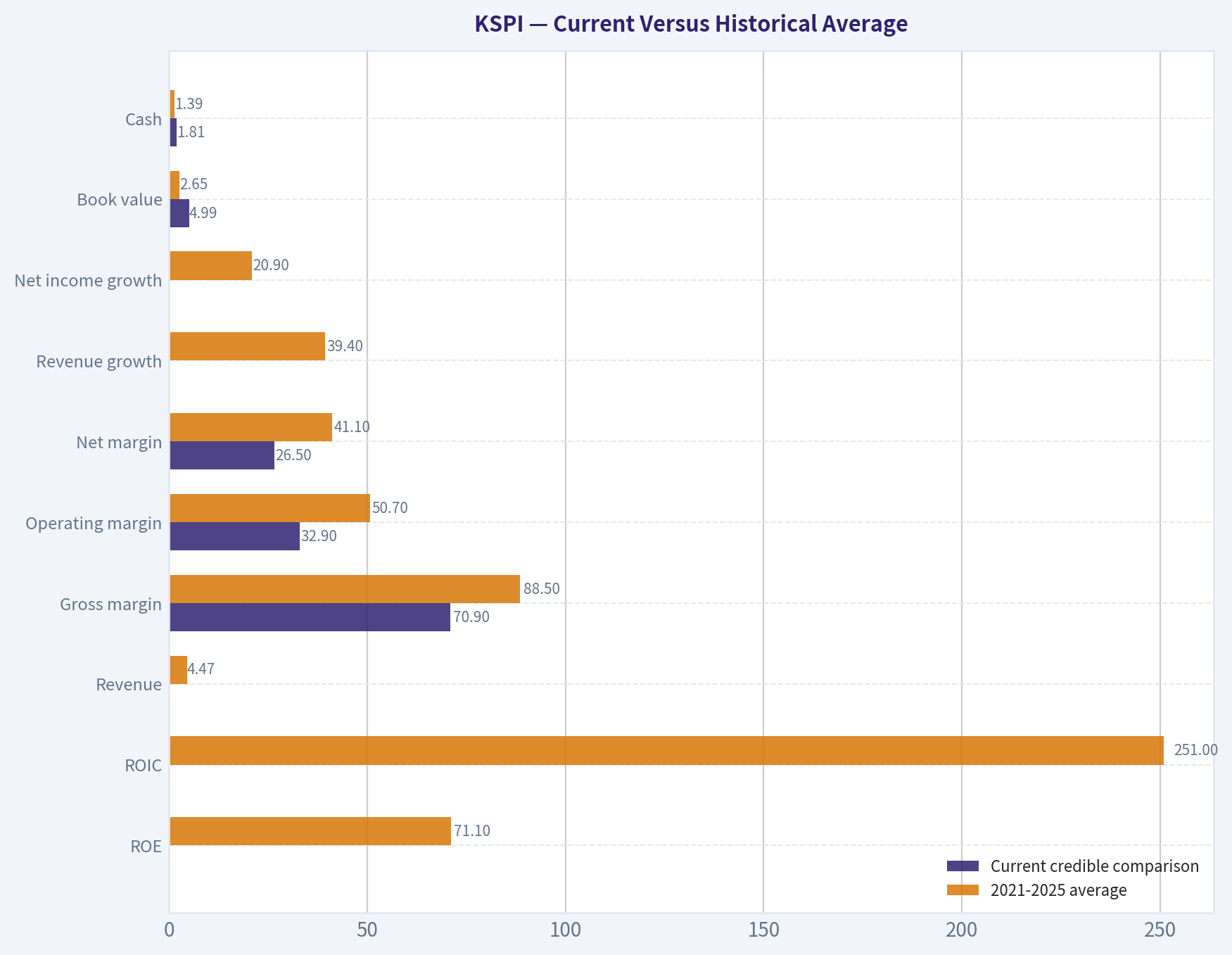Click the 'Current credible comparison' legend label
Screen dimensions: 1232x955
tap(1095, 866)
